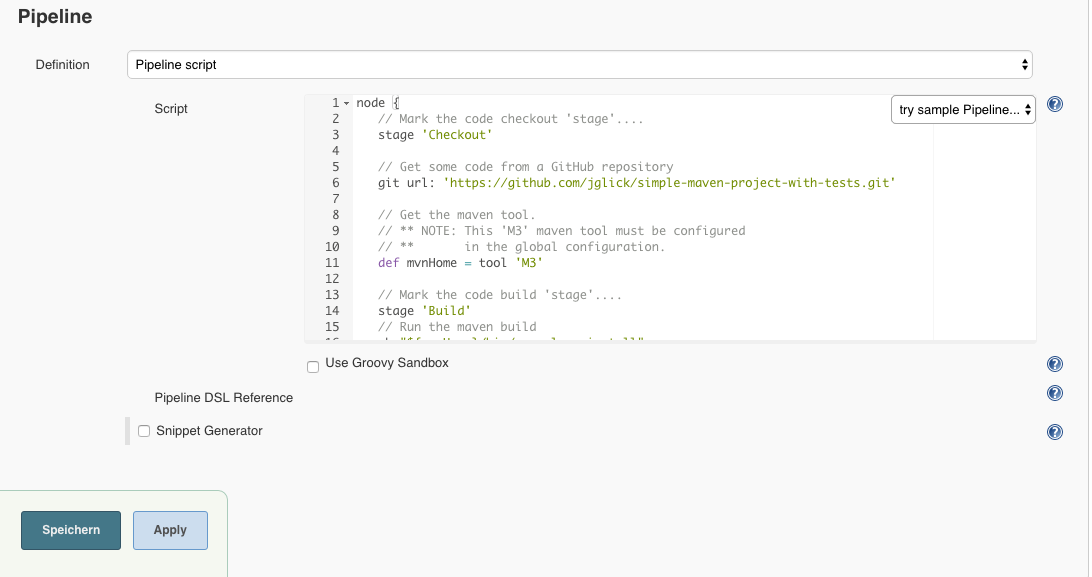Click the help icon beside the Script editor
Image resolution: width=1092 pixels, height=577 pixels.
[x=1054, y=104]
